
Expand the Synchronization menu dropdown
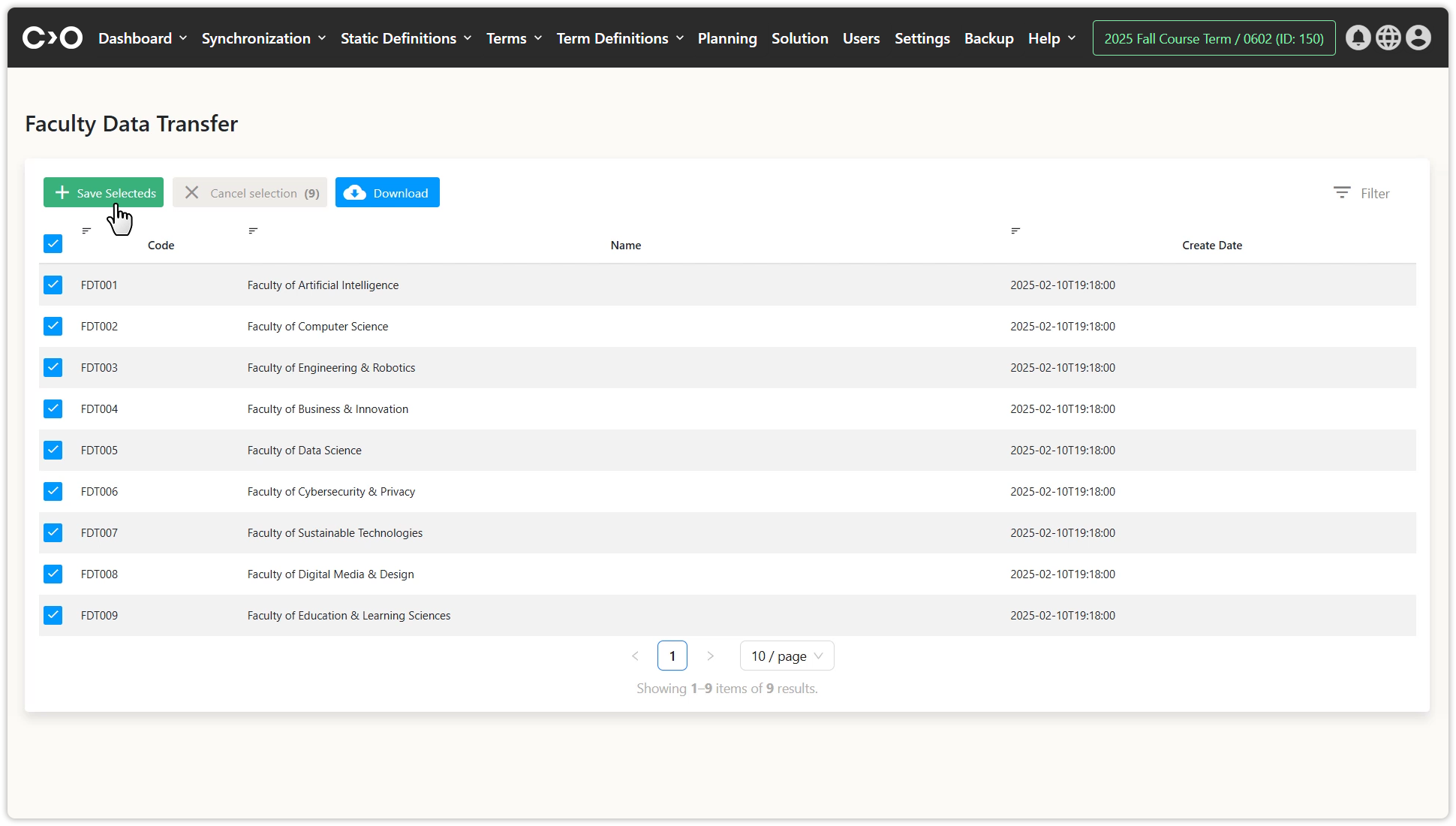(x=263, y=38)
